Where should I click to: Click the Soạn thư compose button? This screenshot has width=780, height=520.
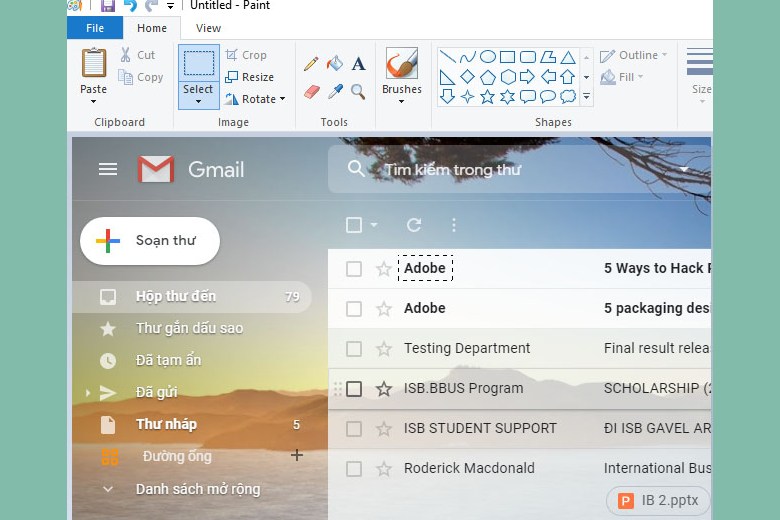tap(150, 241)
